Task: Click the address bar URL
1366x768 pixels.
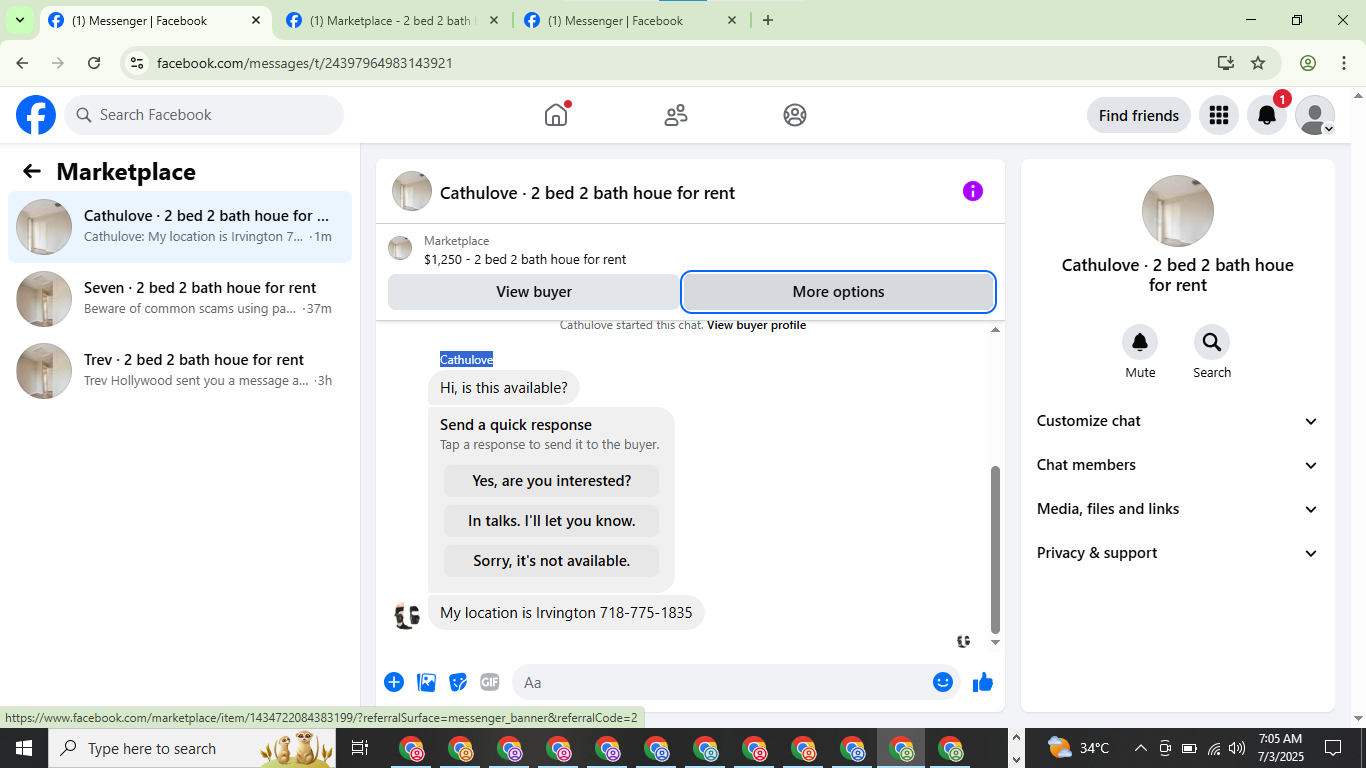Action: pyautogui.click(x=305, y=63)
